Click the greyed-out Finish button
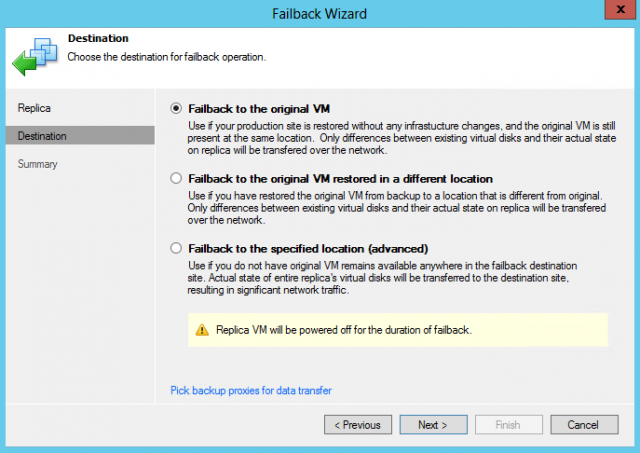 [x=508, y=425]
